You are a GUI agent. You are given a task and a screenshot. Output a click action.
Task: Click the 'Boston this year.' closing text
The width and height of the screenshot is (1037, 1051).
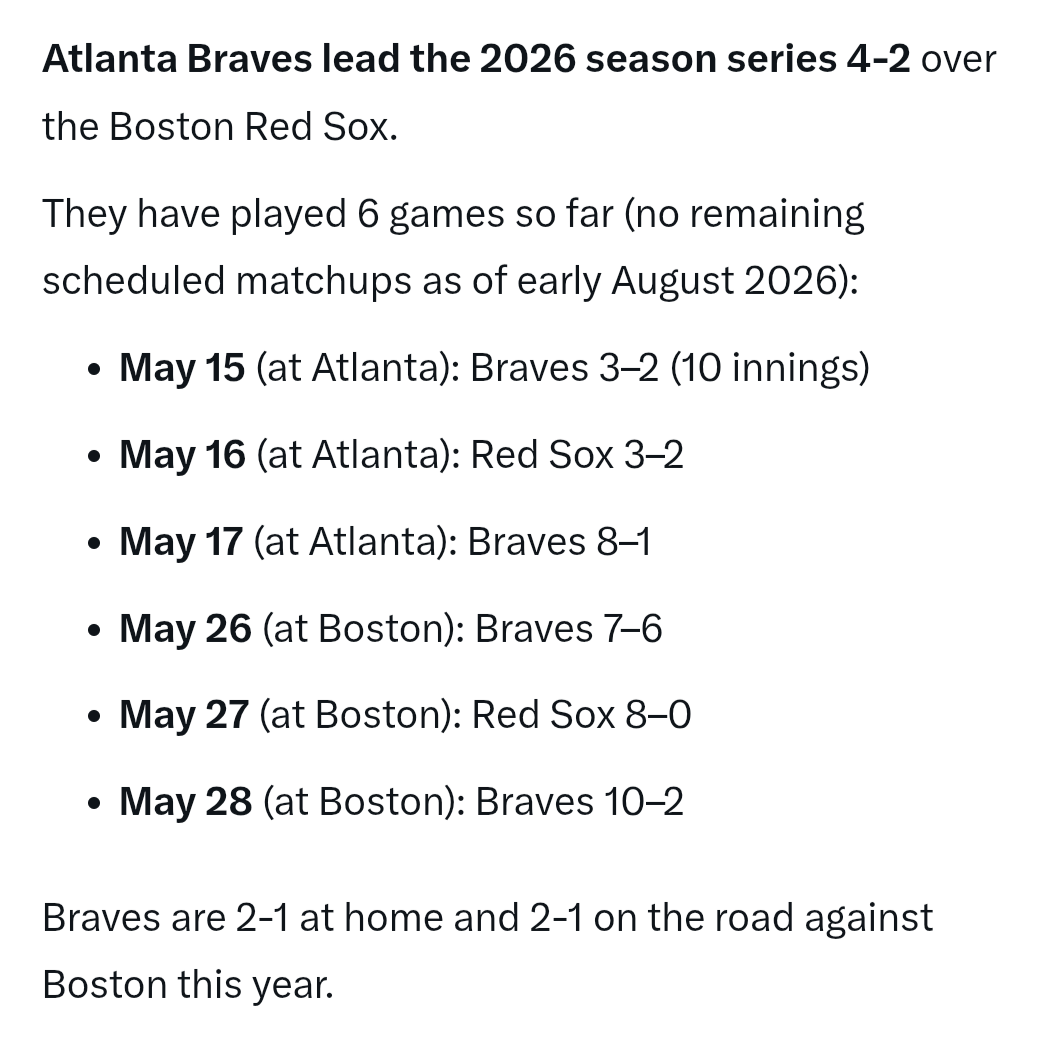[x=188, y=984]
